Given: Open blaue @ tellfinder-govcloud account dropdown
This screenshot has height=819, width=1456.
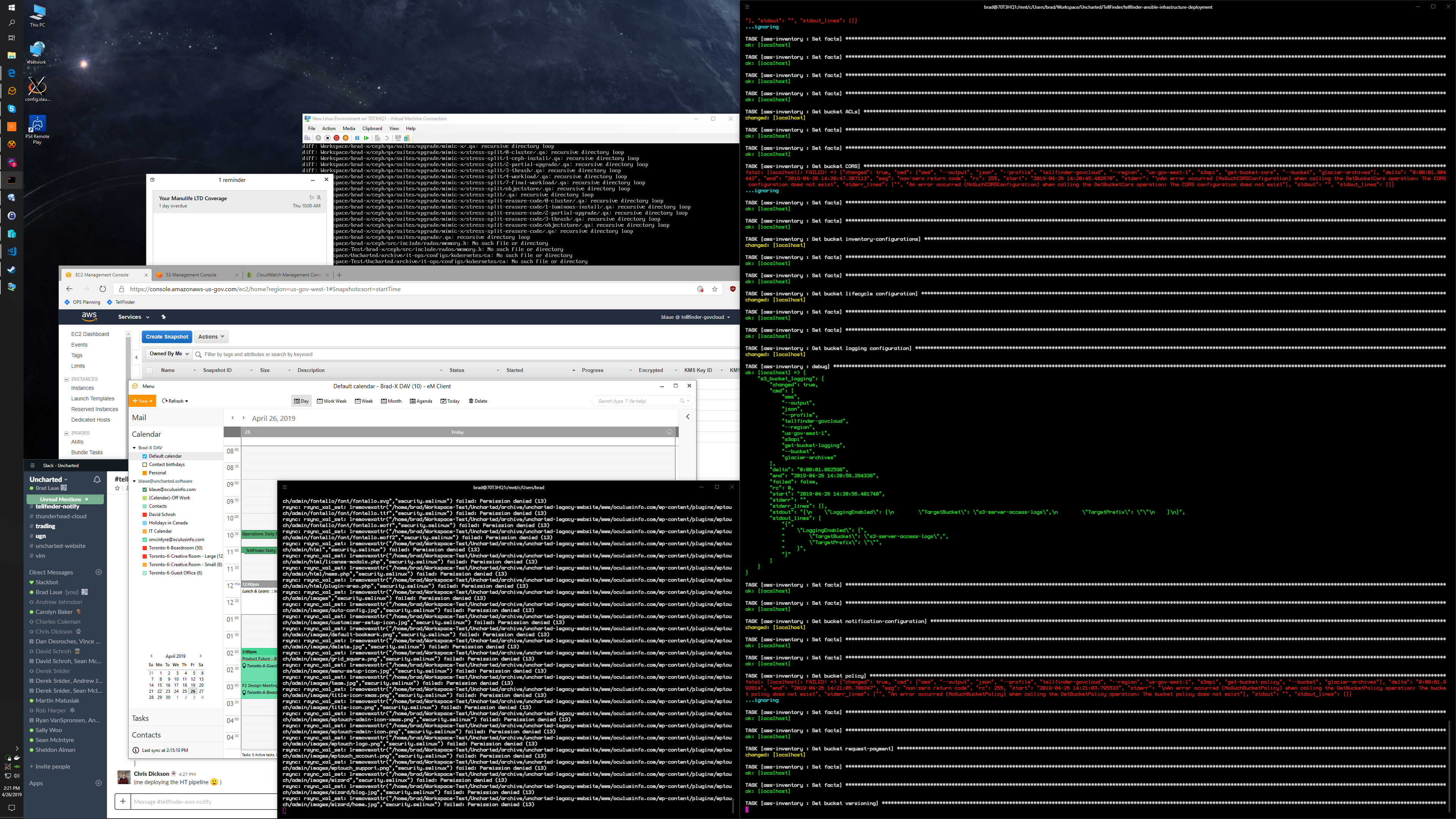Looking at the screenshot, I should pyautogui.click(x=696, y=317).
